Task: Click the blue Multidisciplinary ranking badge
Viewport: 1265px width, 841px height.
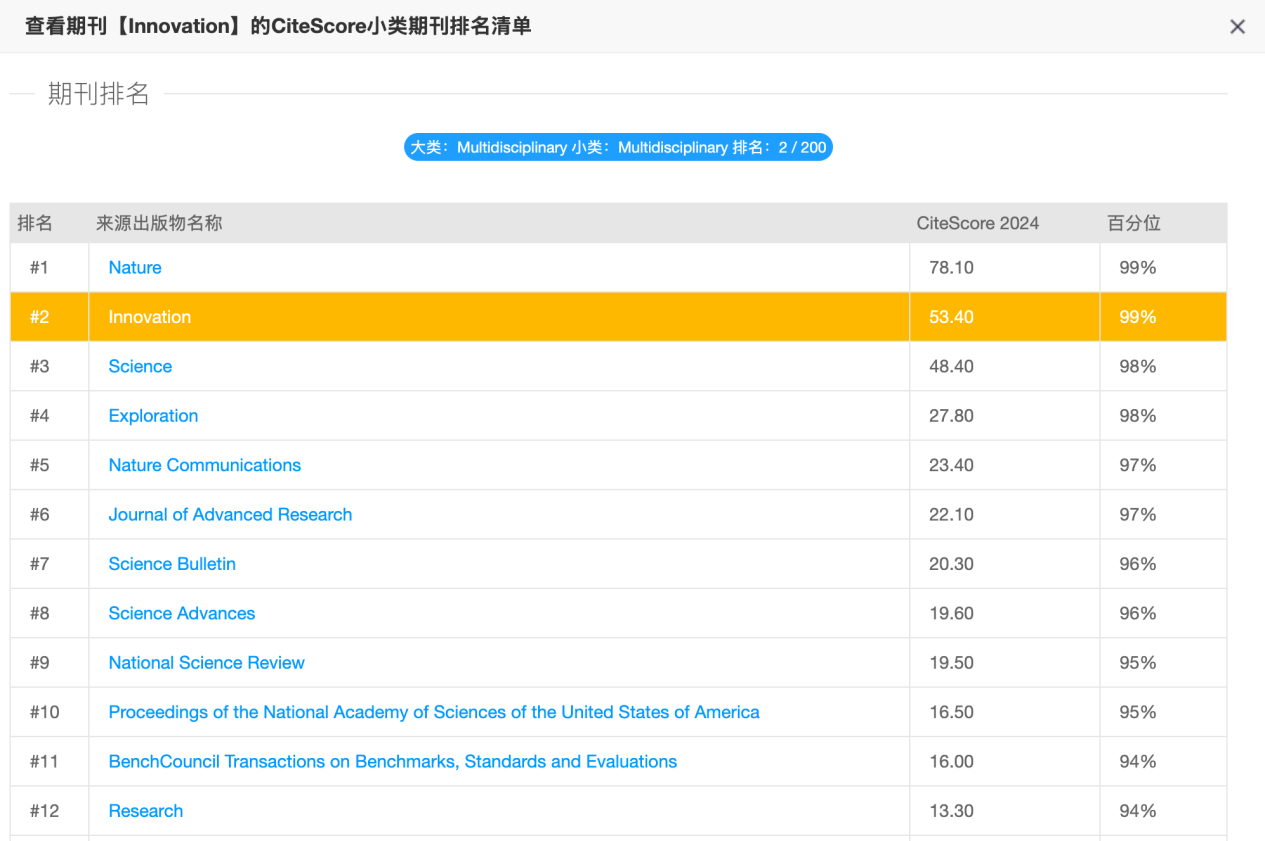Action: 618,148
